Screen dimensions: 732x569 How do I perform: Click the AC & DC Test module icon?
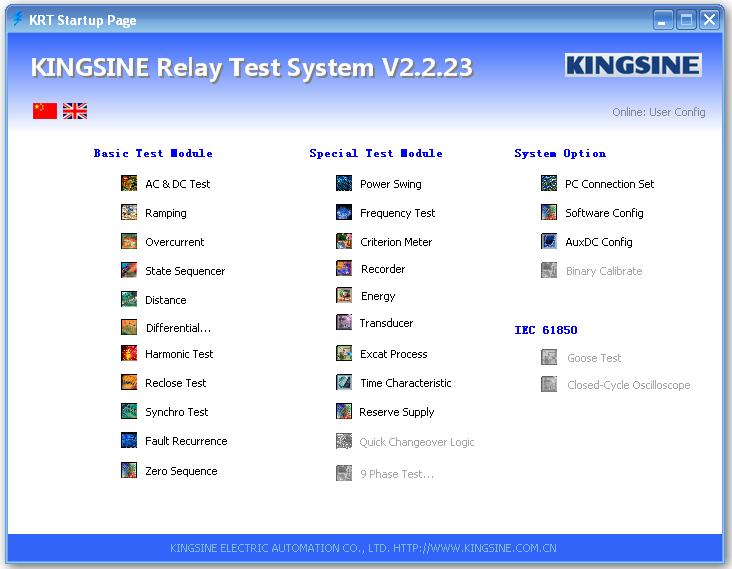point(129,184)
